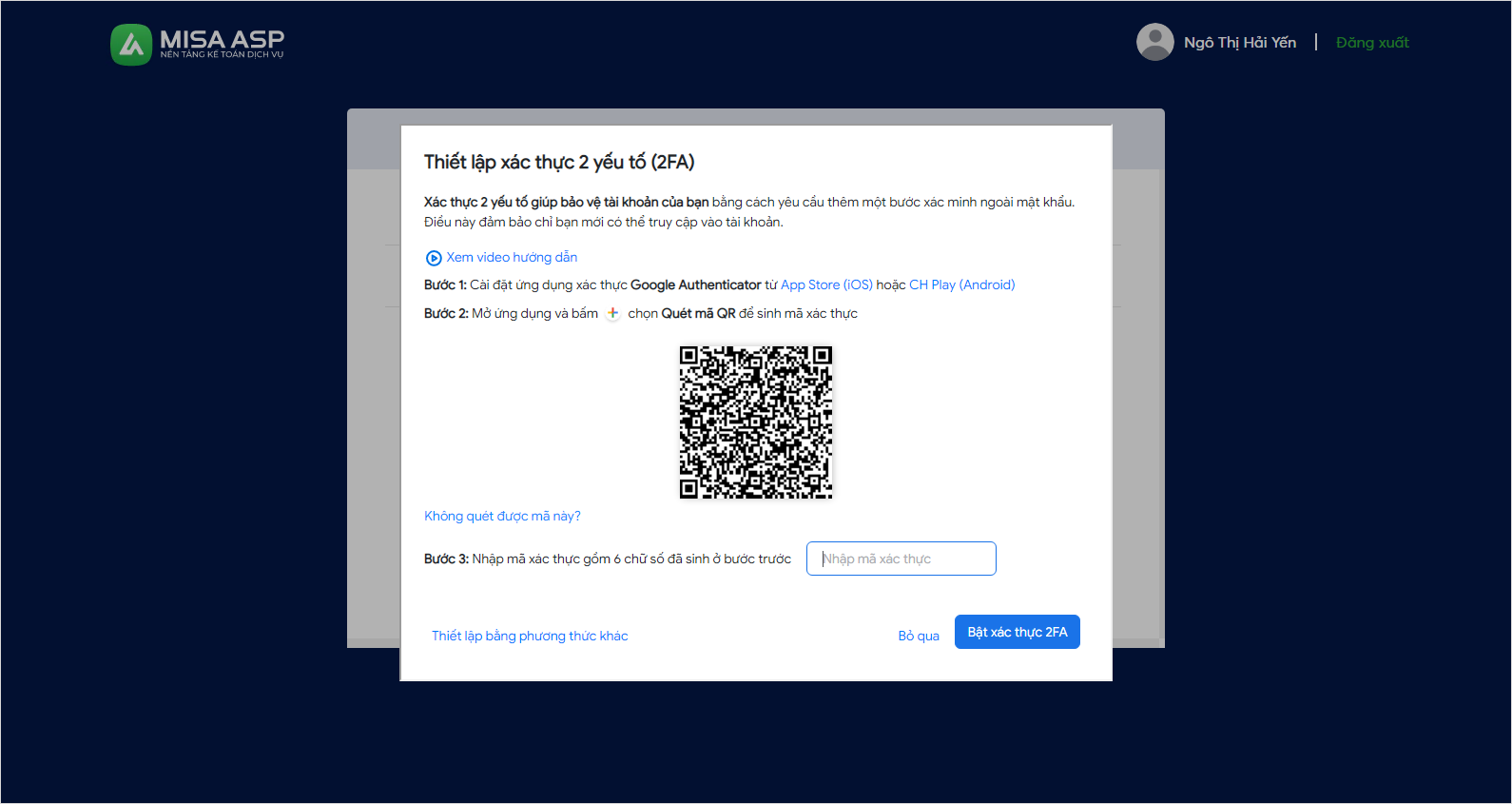Click 'Không quét được mã này?' link
The image size is (1512, 804).
tap(502, 516)
